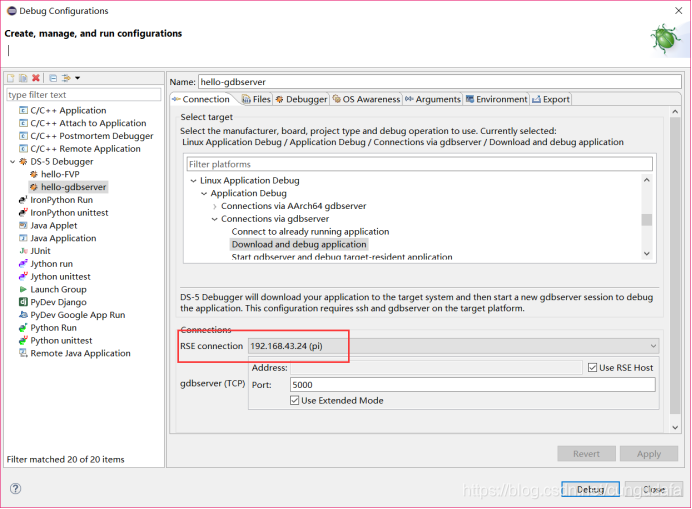Click the platform list scroll-up arrow
Image resolution: width=692 pixels, height=509 pixels.
click(x=647, y=180)
